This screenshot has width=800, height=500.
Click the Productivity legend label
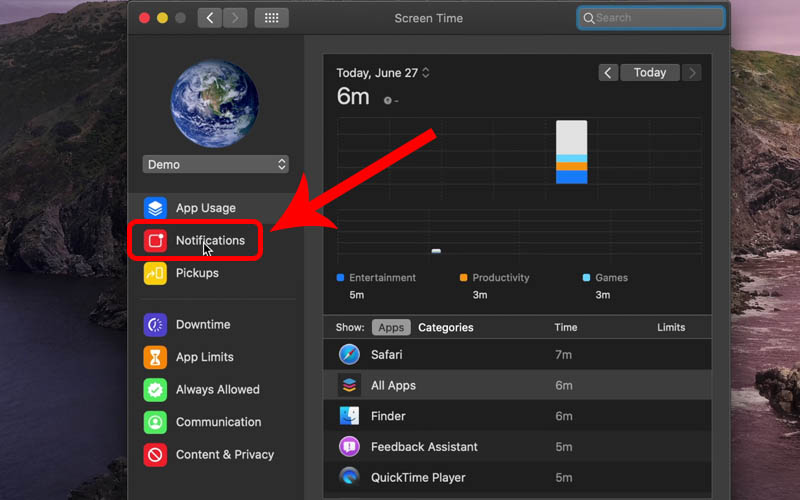(x=501, y=278)
